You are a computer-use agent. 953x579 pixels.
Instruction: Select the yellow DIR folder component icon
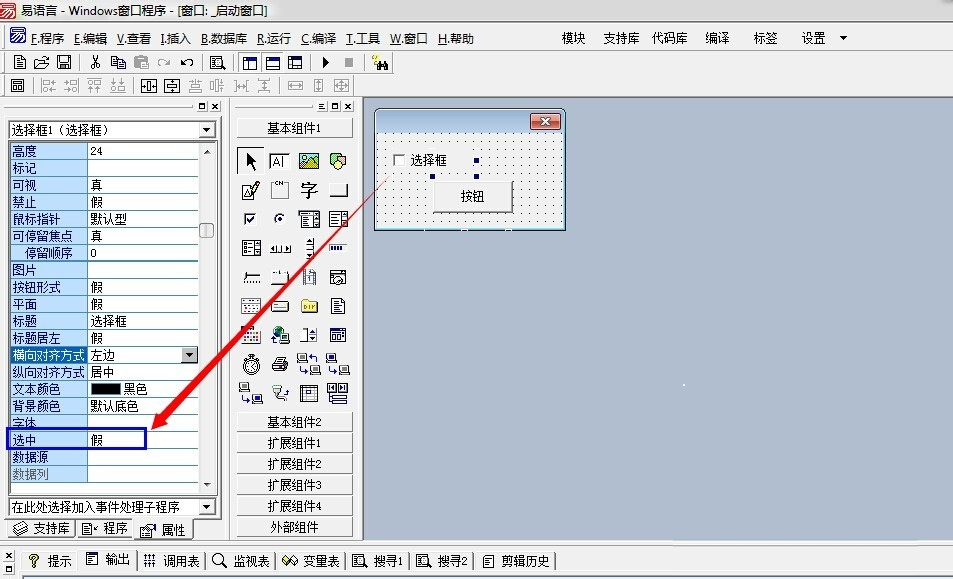pos(309,306)
